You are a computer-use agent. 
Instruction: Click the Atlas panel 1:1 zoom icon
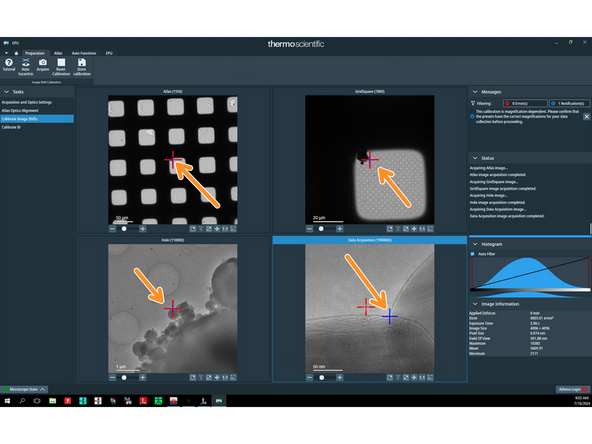[x=225, y=229]
